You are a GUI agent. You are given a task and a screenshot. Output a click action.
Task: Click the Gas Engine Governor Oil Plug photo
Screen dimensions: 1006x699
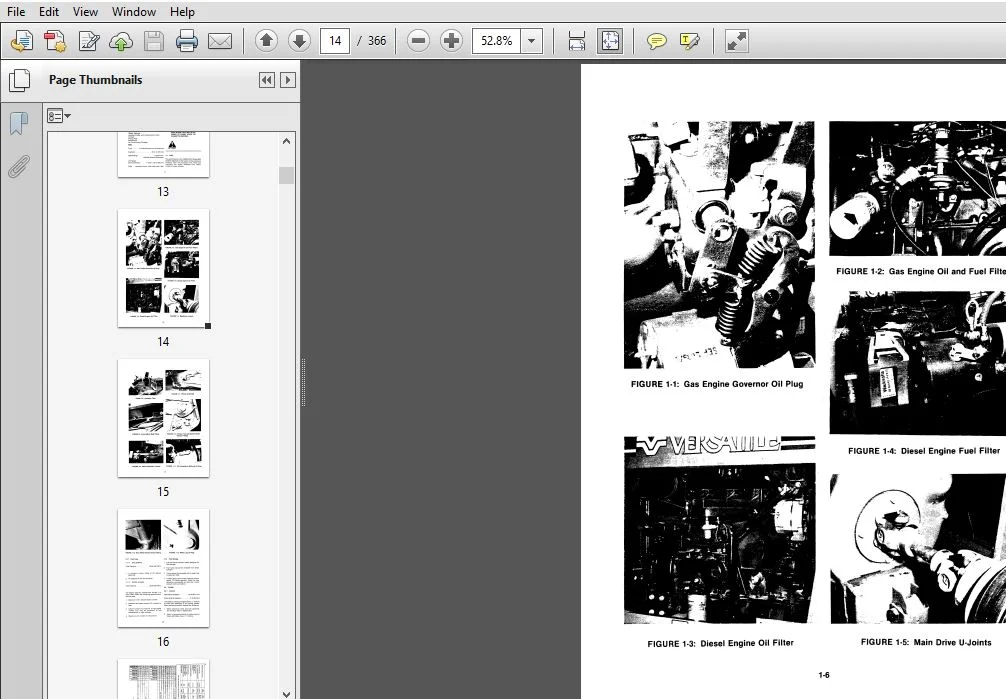point(719,245)
